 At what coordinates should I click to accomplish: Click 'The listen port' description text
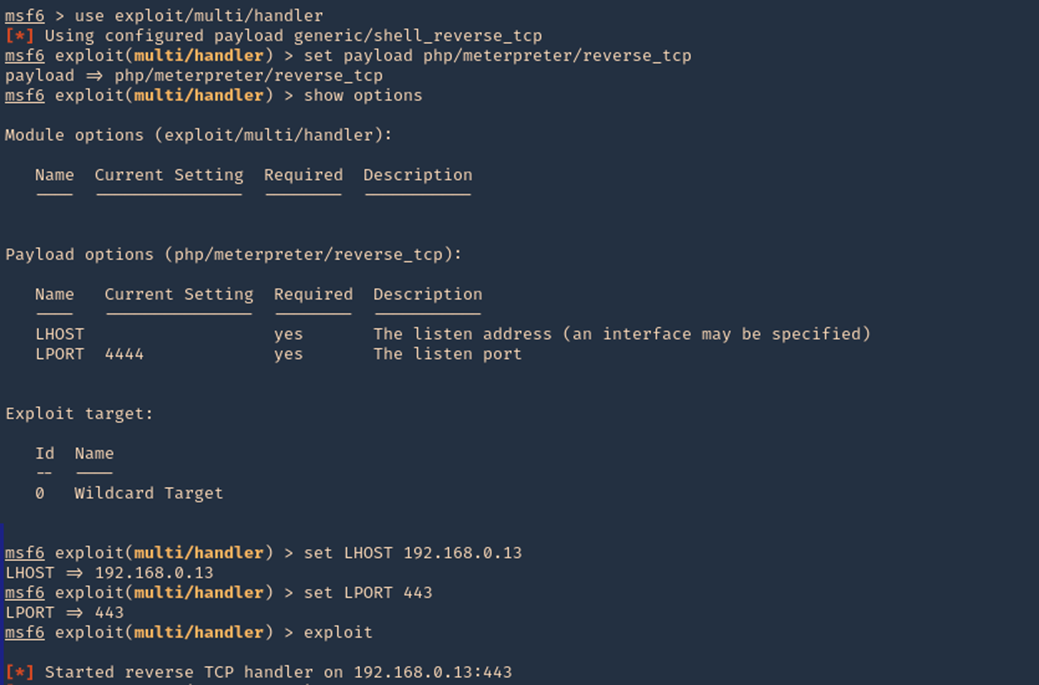tap(447, 354)
